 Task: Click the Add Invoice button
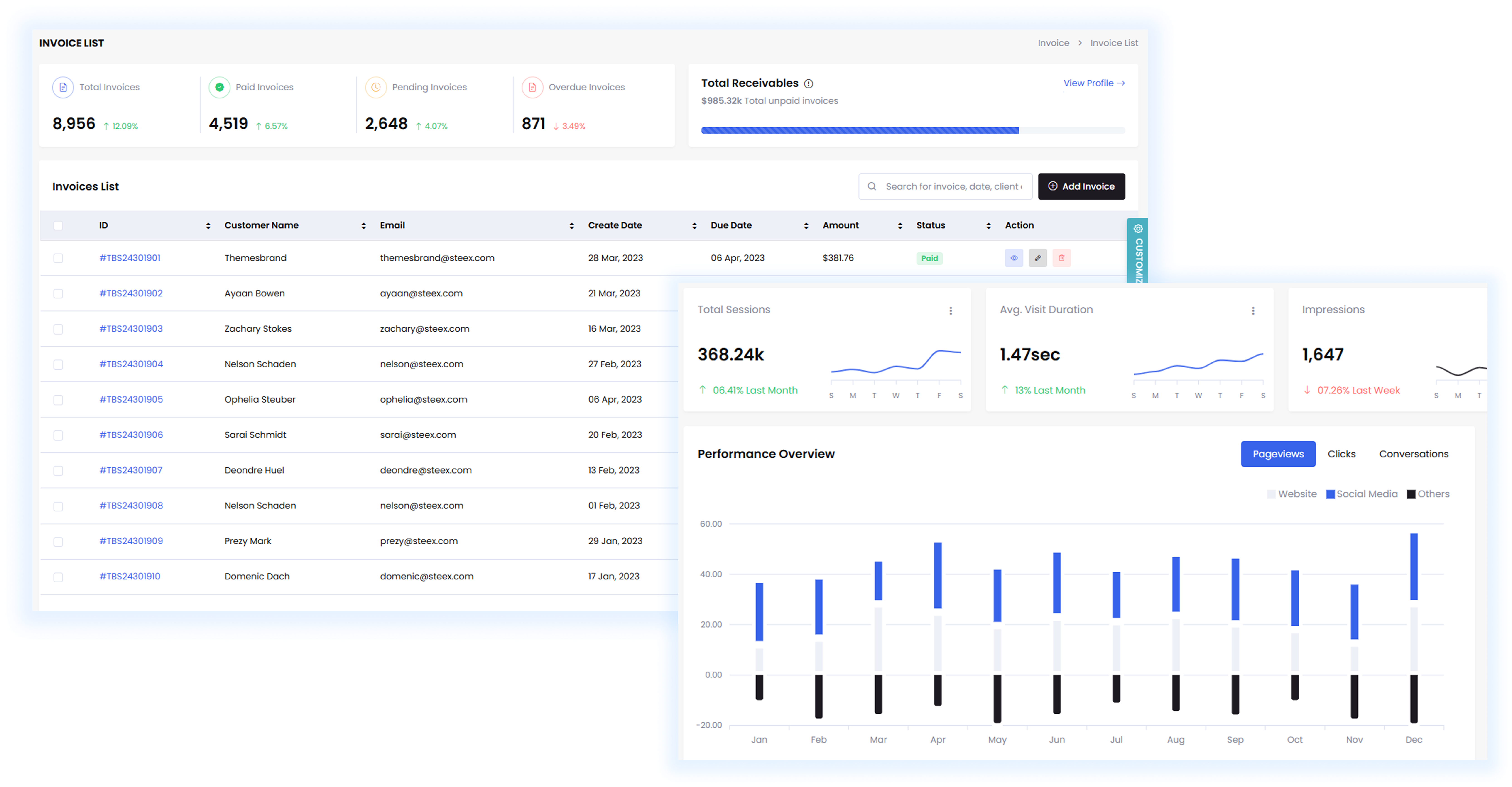coord(1081,187)
